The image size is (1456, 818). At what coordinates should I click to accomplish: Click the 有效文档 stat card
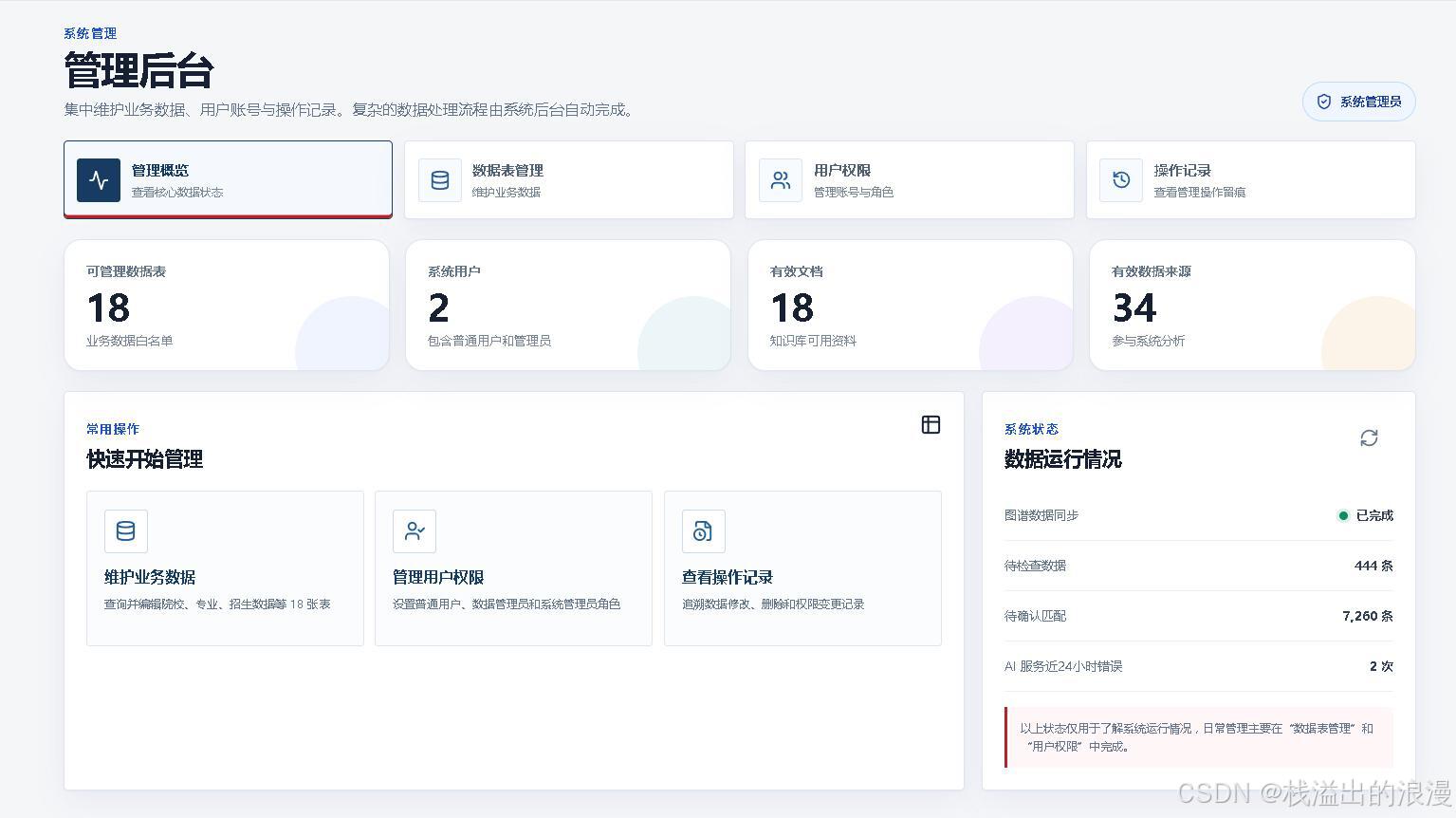[911, 305]
